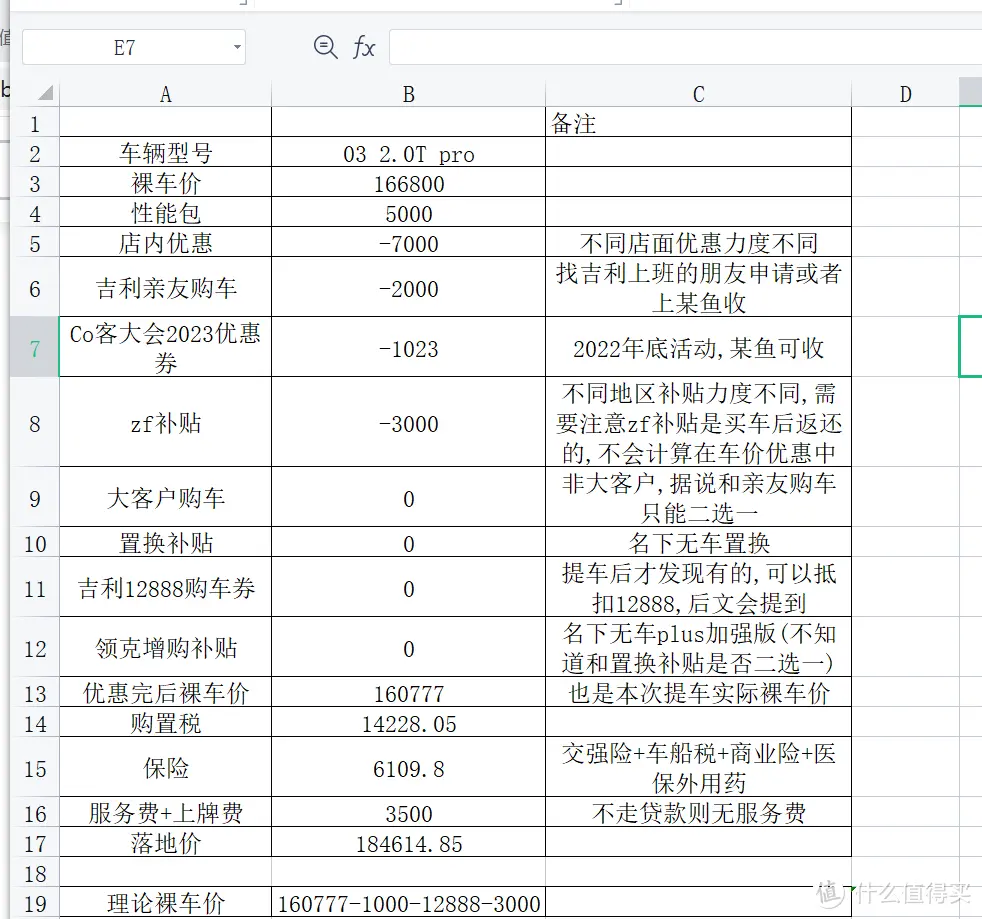Image resolution: width=982 pixels, height=919 pixels.
Task: Click cell 领克增购补贴
Action: click(x=165, y=647)
